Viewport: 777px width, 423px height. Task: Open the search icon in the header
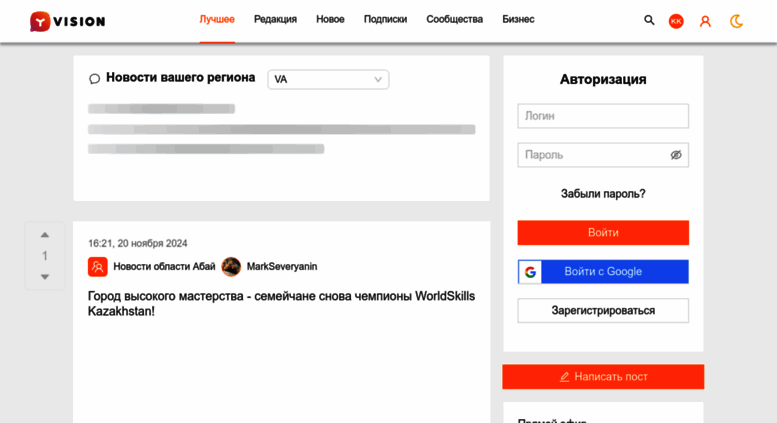pyautogui.click(x=649, y=20)
